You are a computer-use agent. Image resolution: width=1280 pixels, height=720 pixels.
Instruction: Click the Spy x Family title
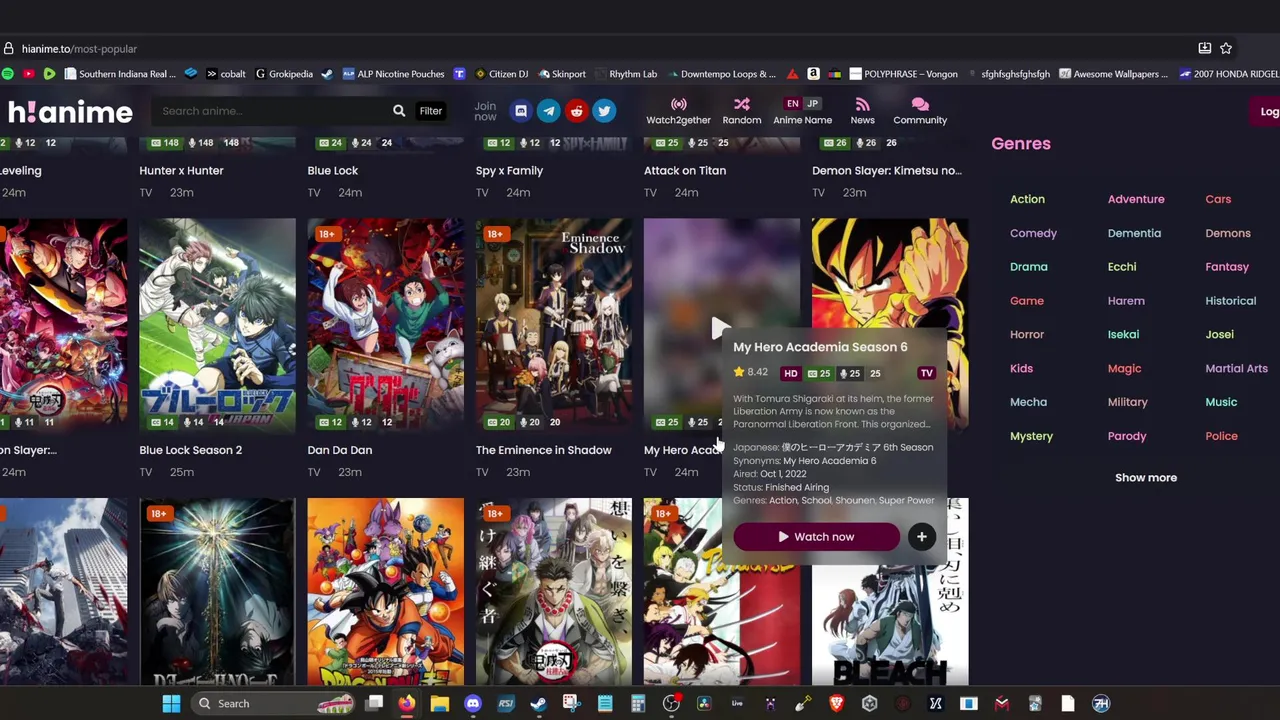pyautogui.click(x=509, y=171)
